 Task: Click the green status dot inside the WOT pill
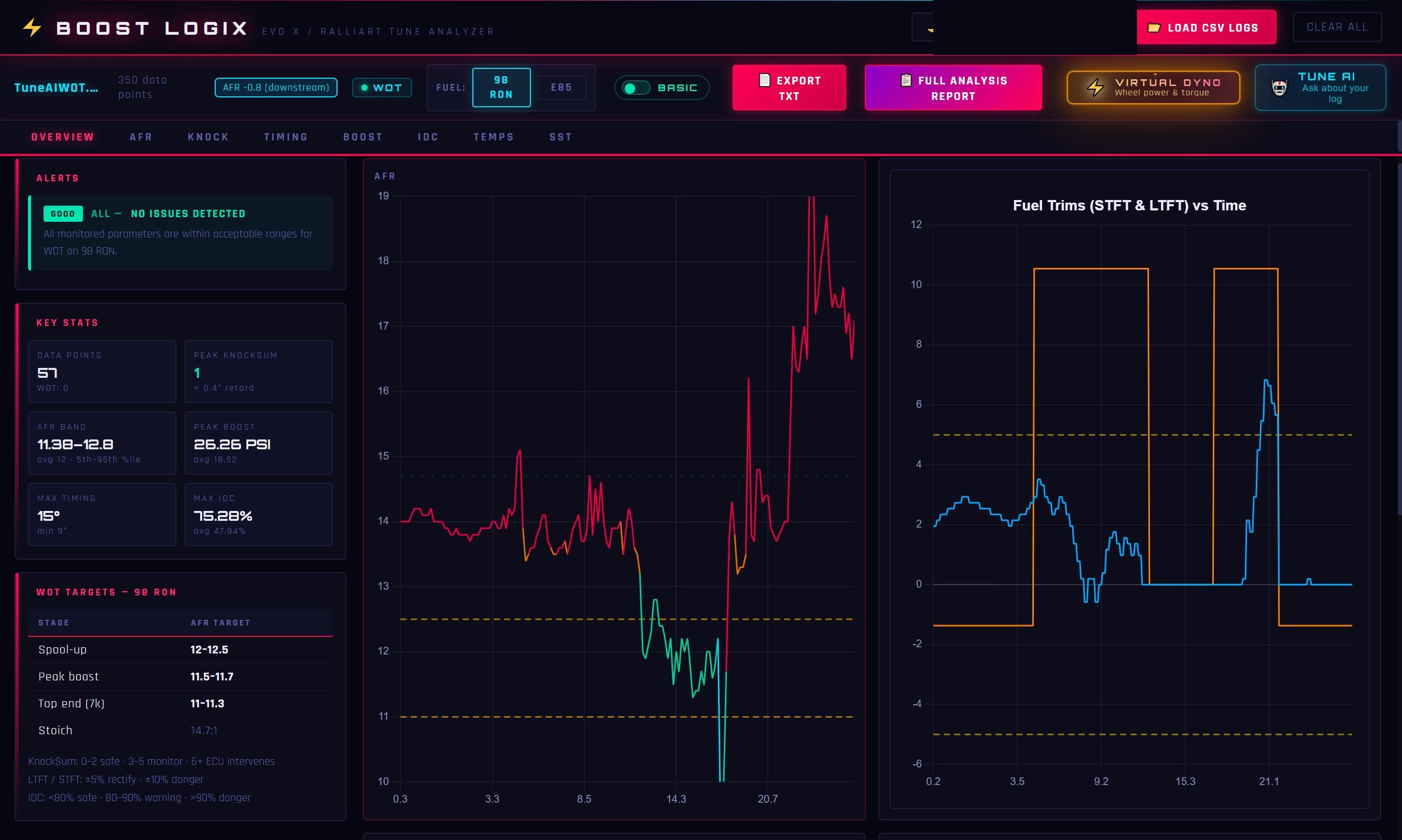[x=364, y=88]
